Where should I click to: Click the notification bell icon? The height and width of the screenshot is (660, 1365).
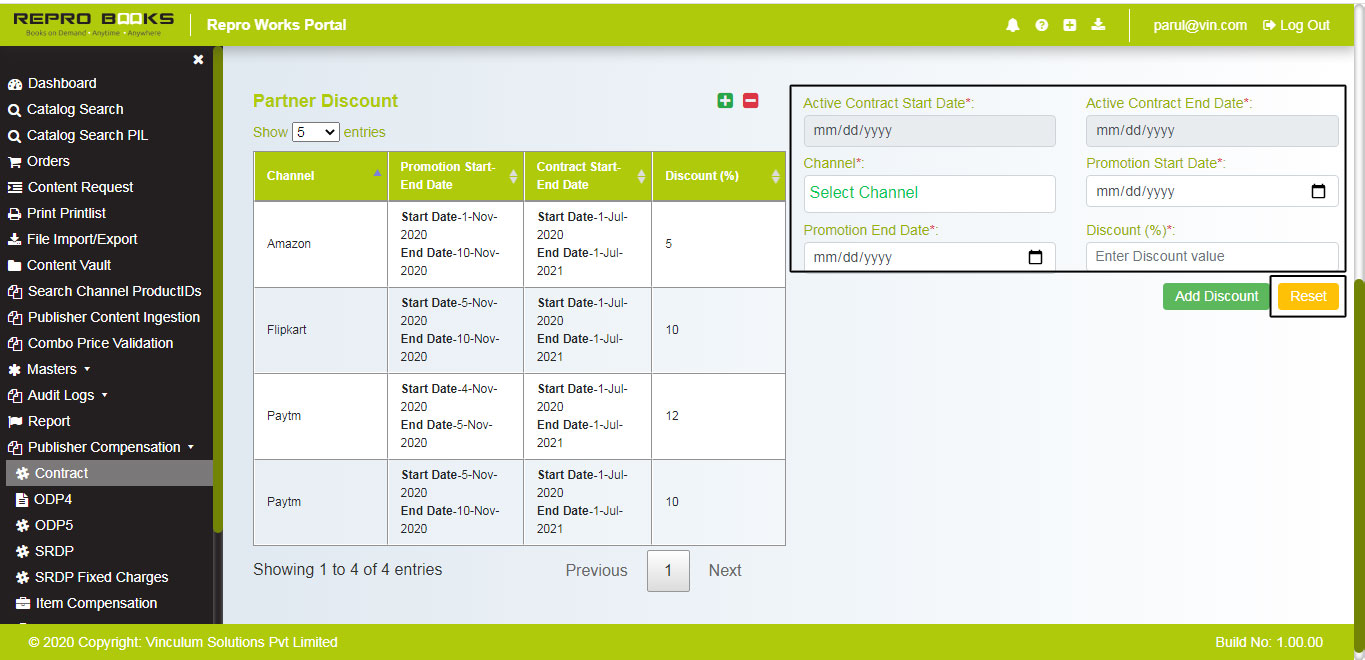click(1013, 25)
